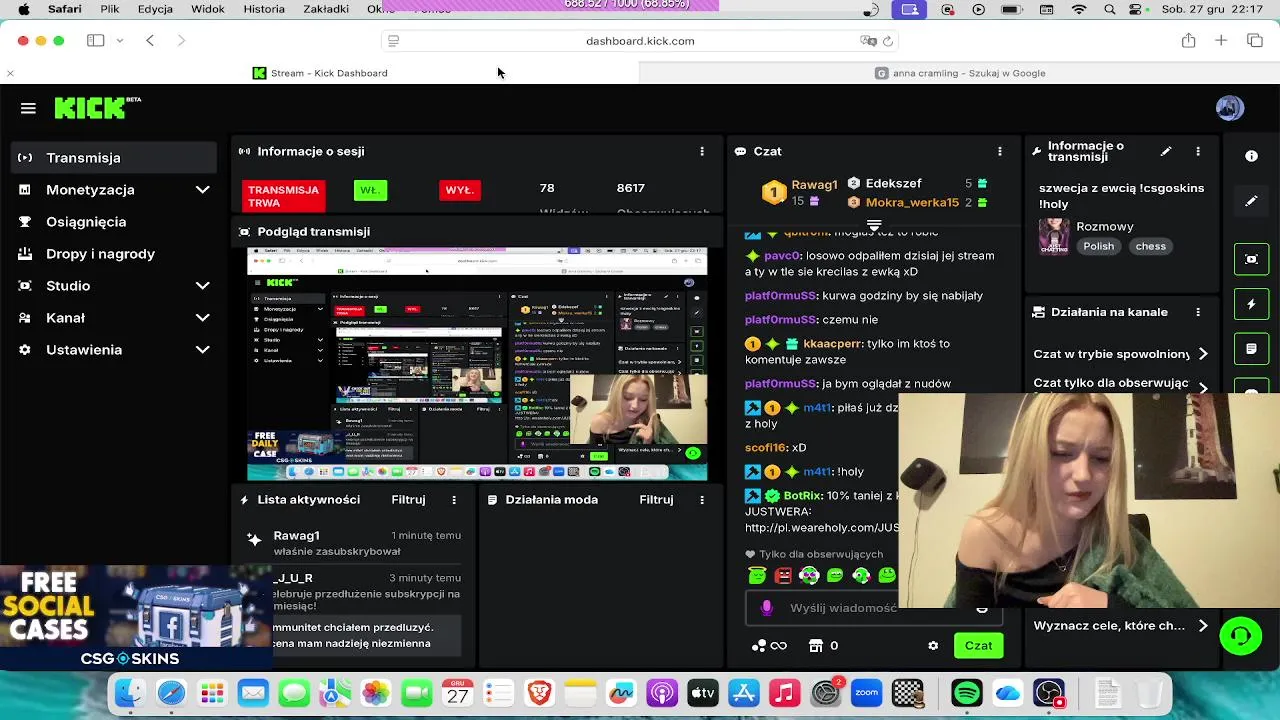Click Rawag1 subscription entry in activity list
The height and width of the screenshot is (720, 1280).
(x=356, y=543)
